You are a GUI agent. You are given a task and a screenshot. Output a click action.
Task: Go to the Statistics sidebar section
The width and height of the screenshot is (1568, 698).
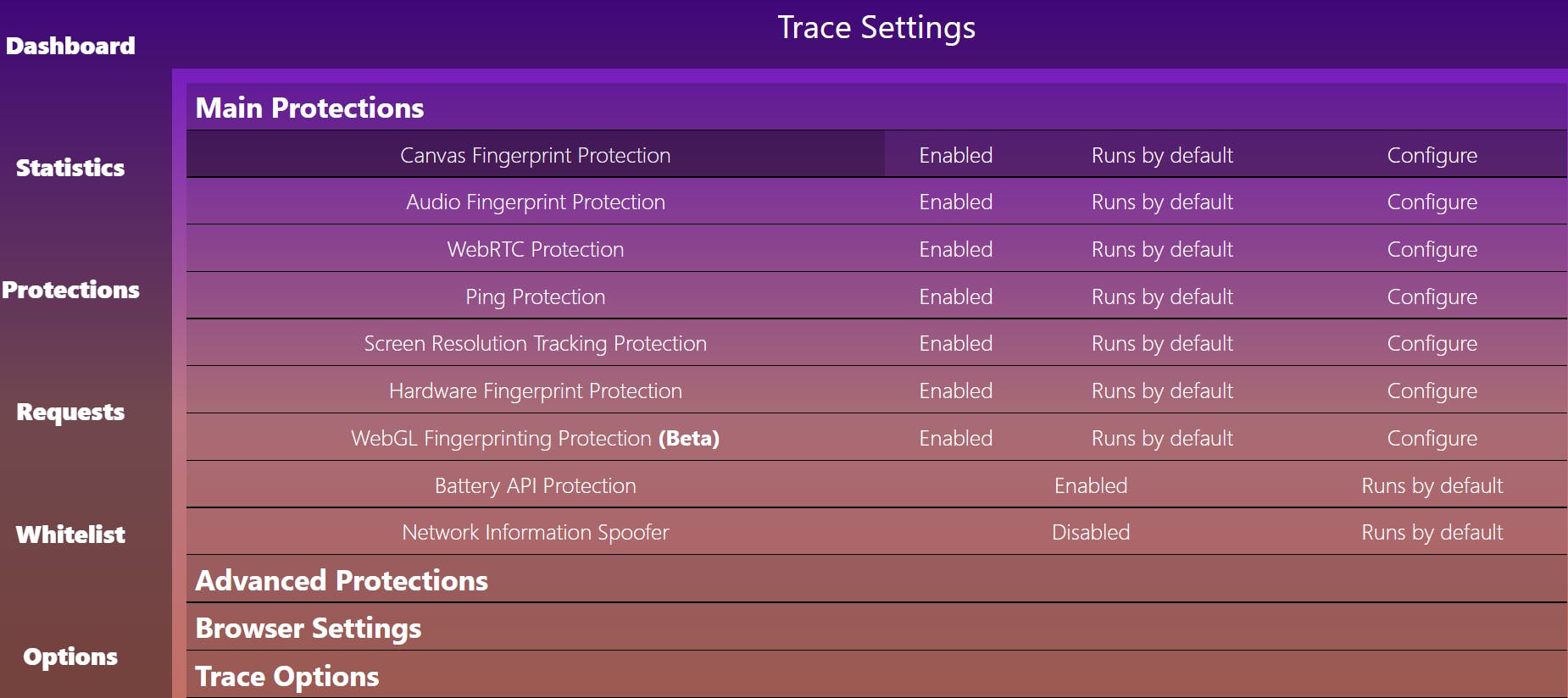70,168
